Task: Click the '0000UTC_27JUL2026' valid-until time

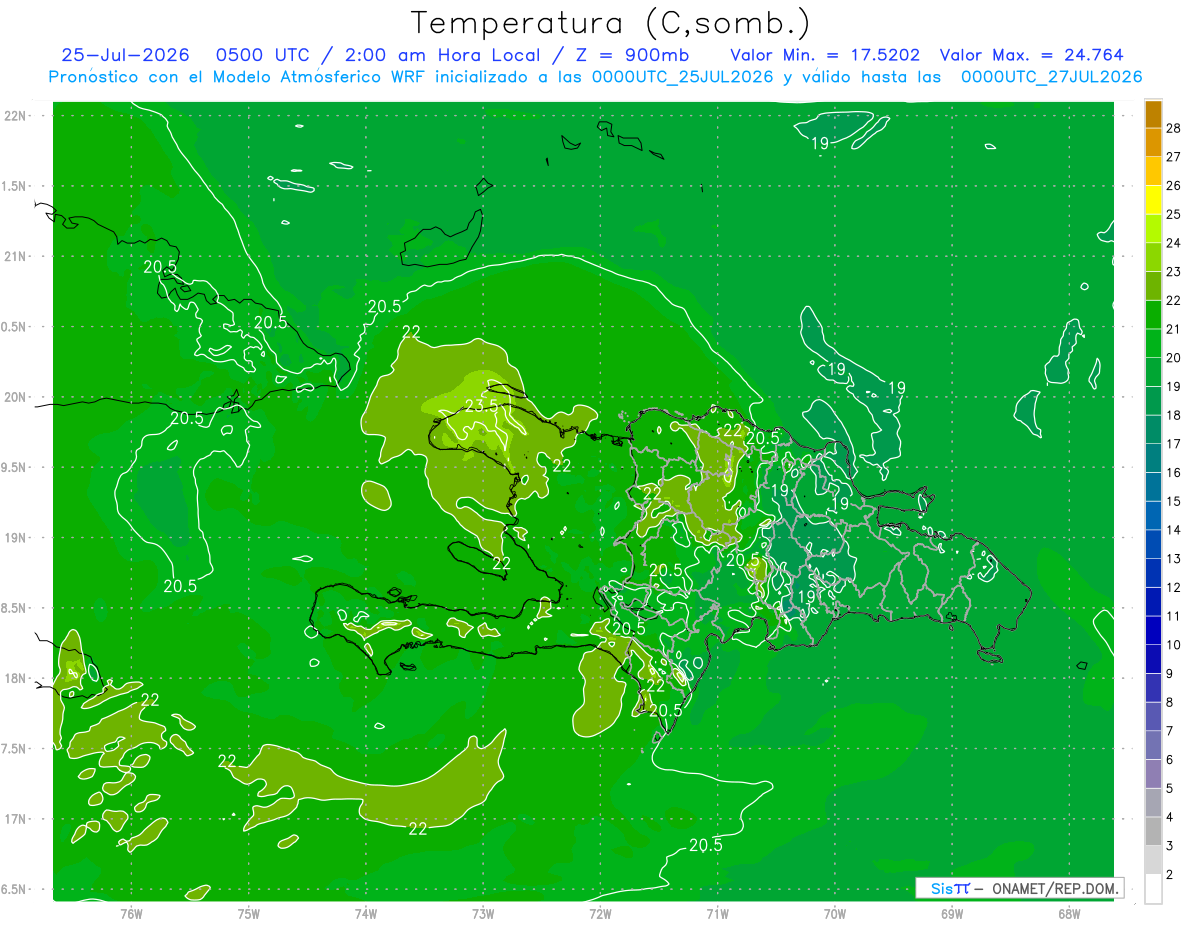Action: (x=1051, y=77)
